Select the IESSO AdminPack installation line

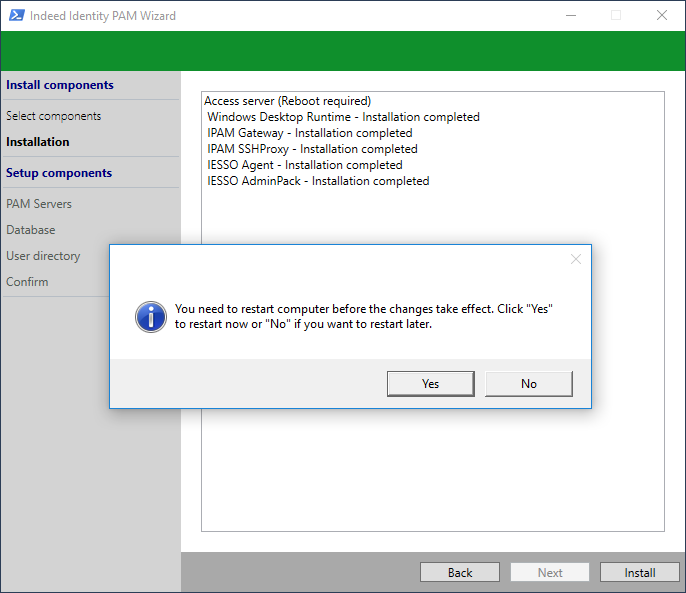tap(318, 181)
